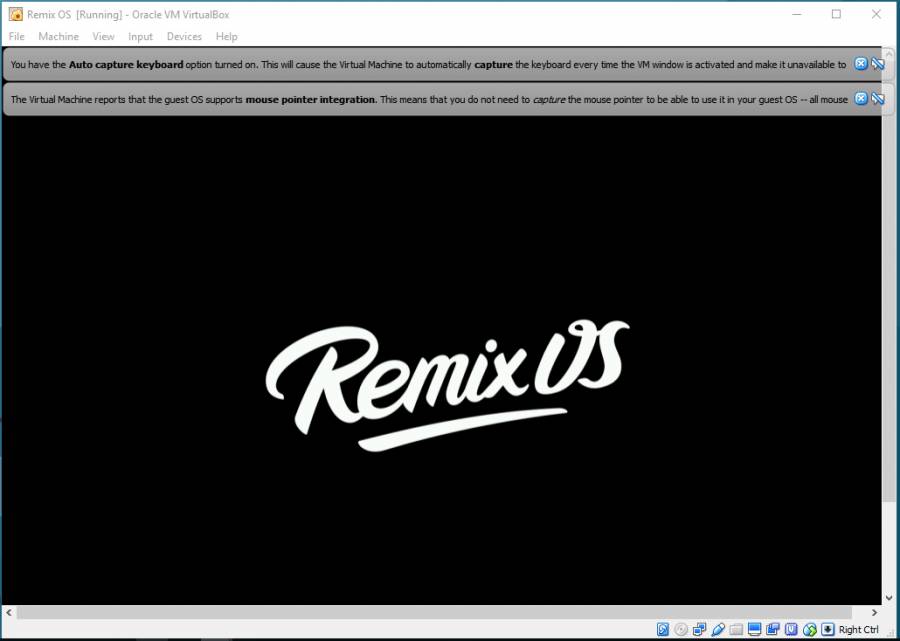Click the display monitor status icon
Screen dimensions: 900x641
pyautogui.click(x=754, y=629)
